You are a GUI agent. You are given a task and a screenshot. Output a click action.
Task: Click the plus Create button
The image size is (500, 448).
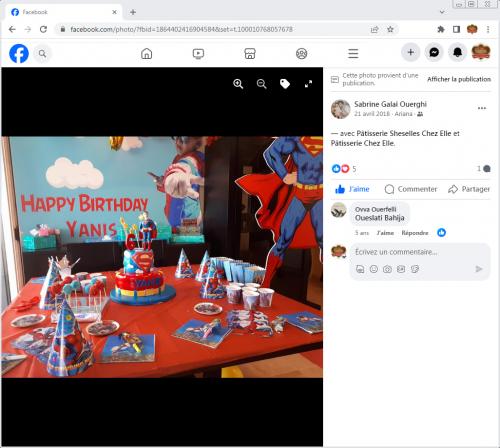pyautogui.click(x=411, y=52)
